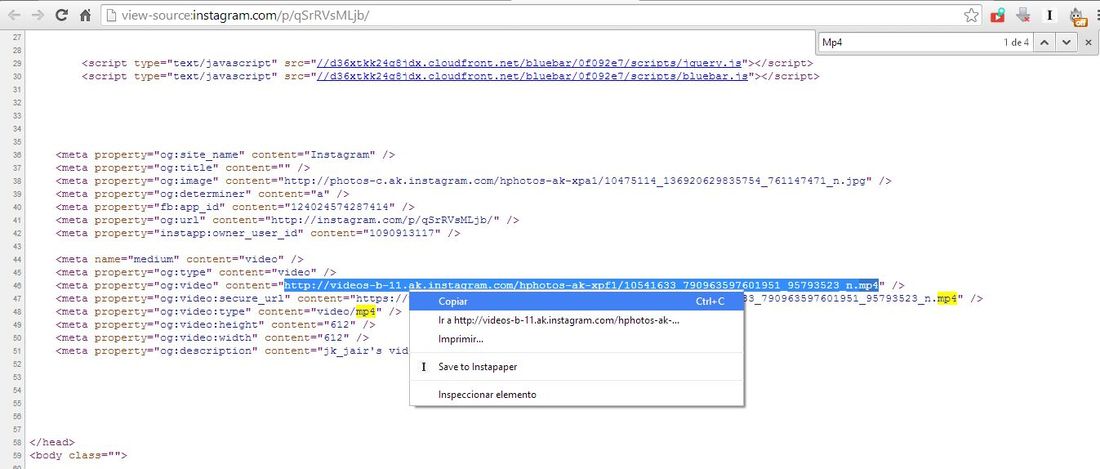Jump to next Mp4 search match
Image resolution: width=1100 pixels, height=469 pixels.
coord(1066,42)
